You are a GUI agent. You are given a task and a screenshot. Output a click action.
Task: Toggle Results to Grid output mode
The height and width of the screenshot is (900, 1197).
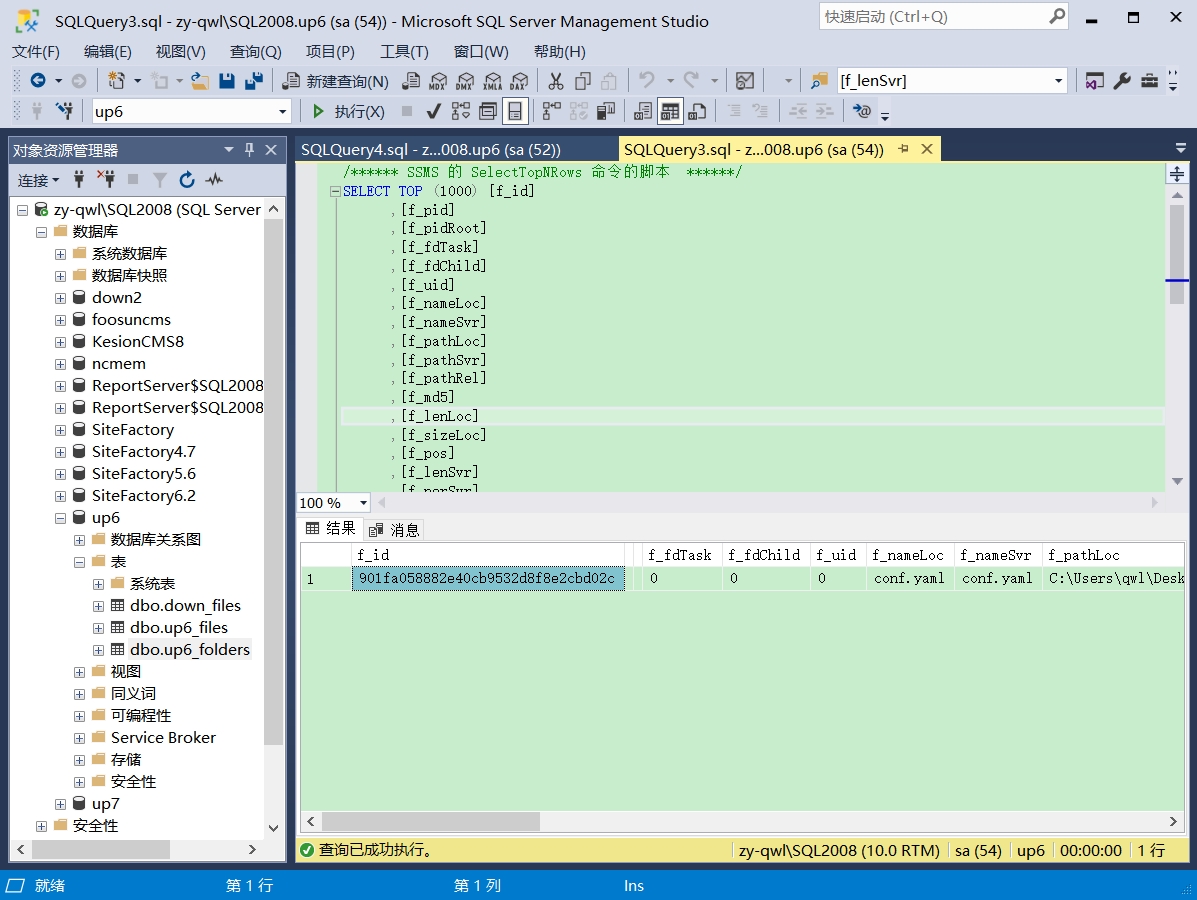[x=670, y=111]
